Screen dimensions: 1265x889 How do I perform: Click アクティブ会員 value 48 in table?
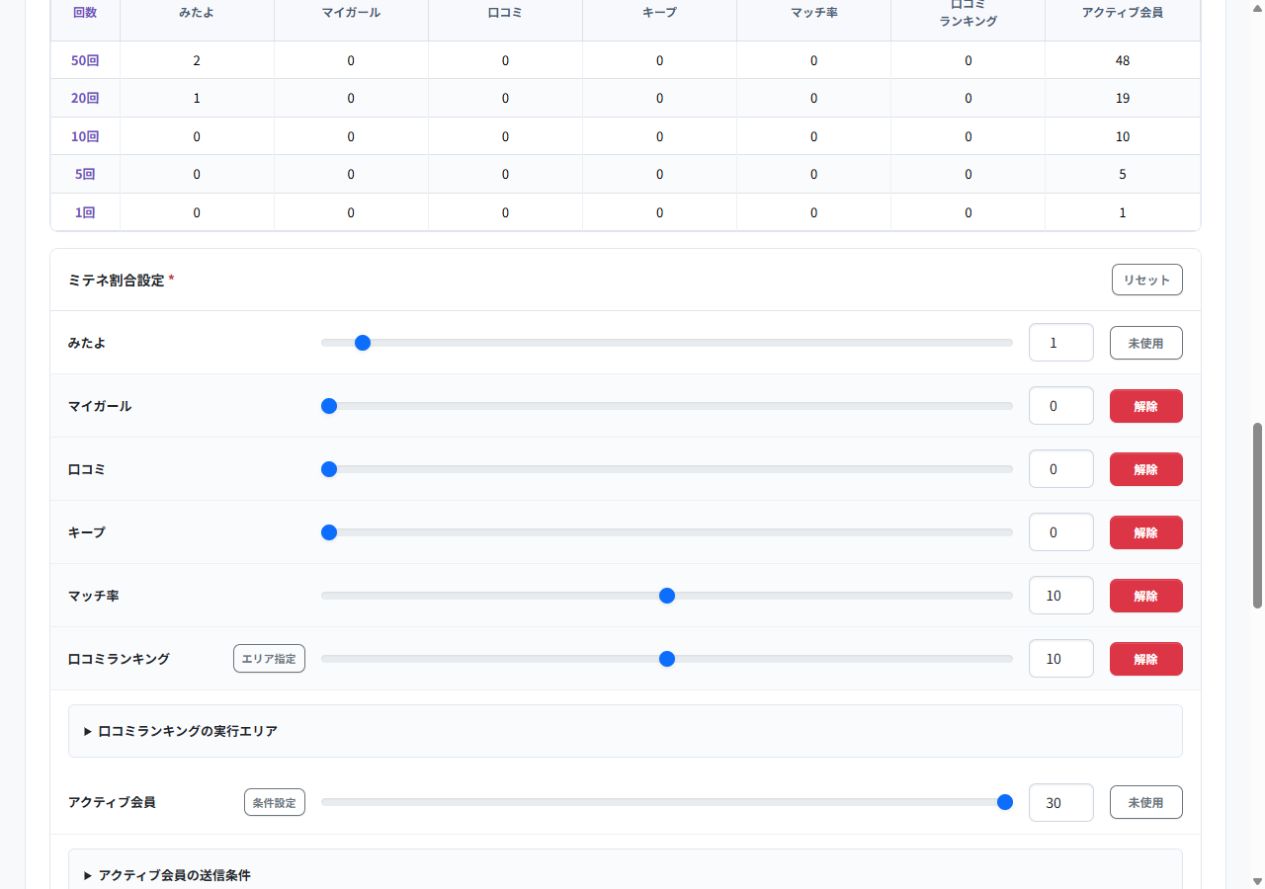1122,60
